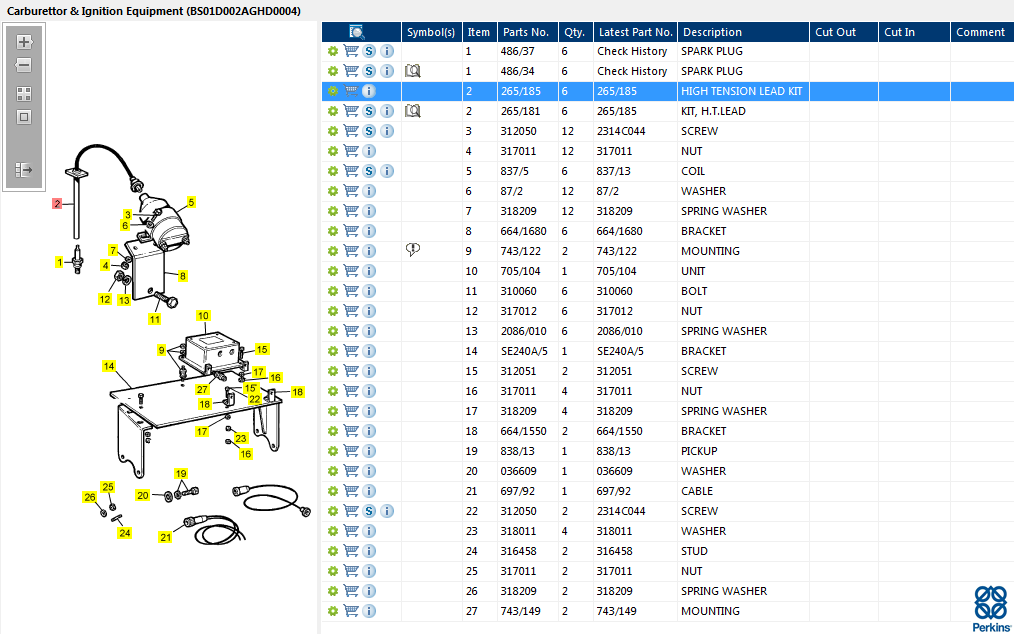Sort by Latest Part No. column header
The height and width of the screenshot is (634, 1014).
tap(636, 32)
